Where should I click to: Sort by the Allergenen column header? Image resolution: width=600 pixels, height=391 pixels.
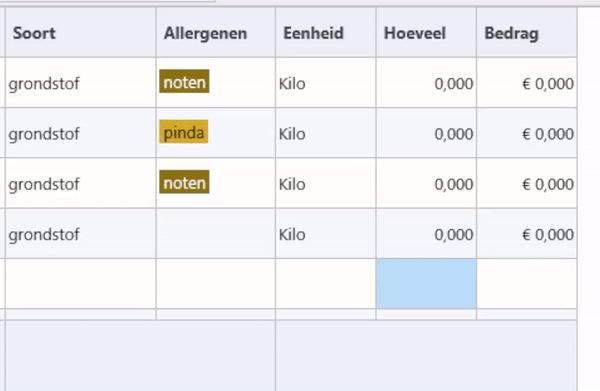(215, 33)
